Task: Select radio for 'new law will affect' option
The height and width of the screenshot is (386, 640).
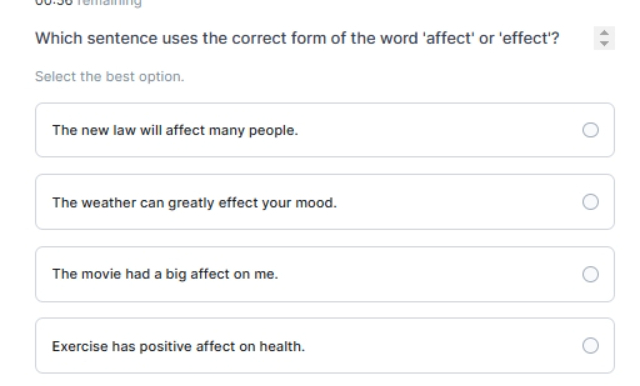Action: pyautogui.click(x=590, y=130)
